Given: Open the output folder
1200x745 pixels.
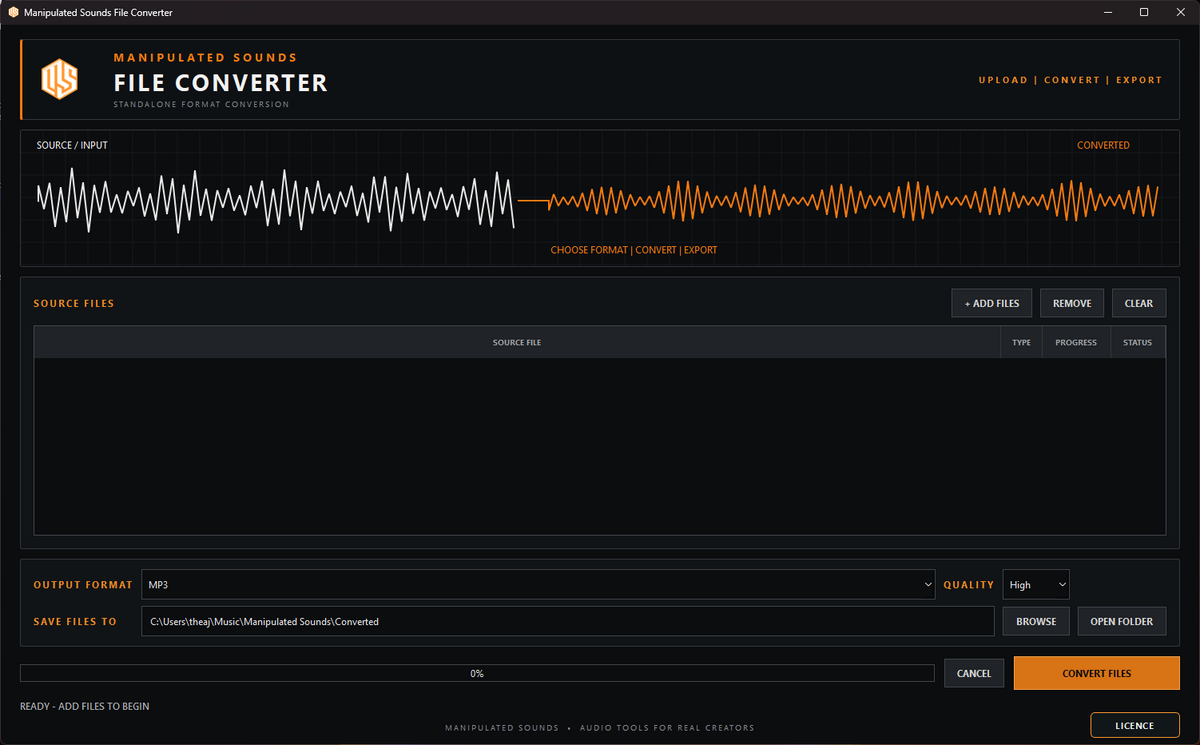Looking at the screenshot, I should point(1121,621).
